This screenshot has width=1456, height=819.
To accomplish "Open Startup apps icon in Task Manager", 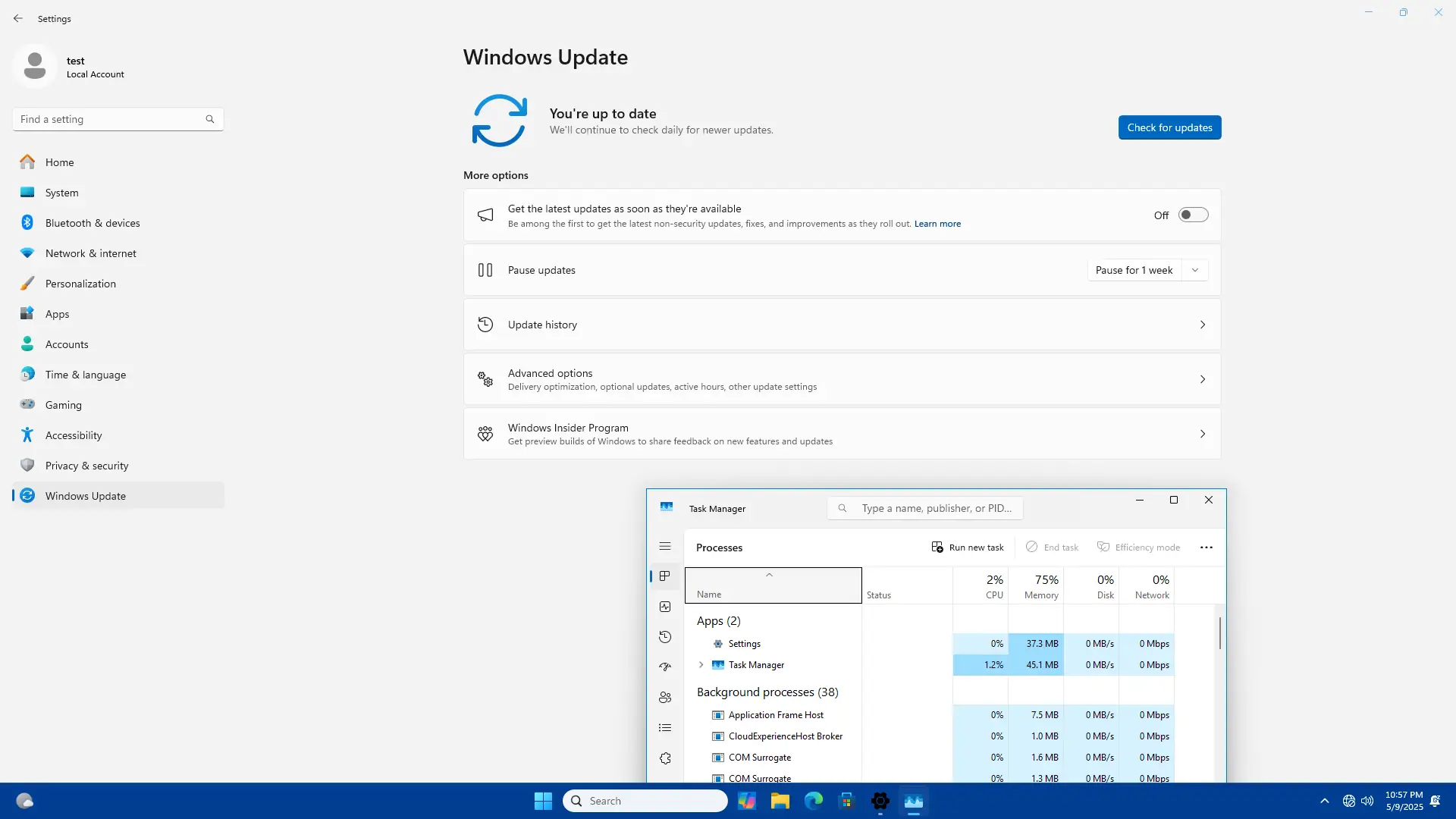I will tap(665, 667).
